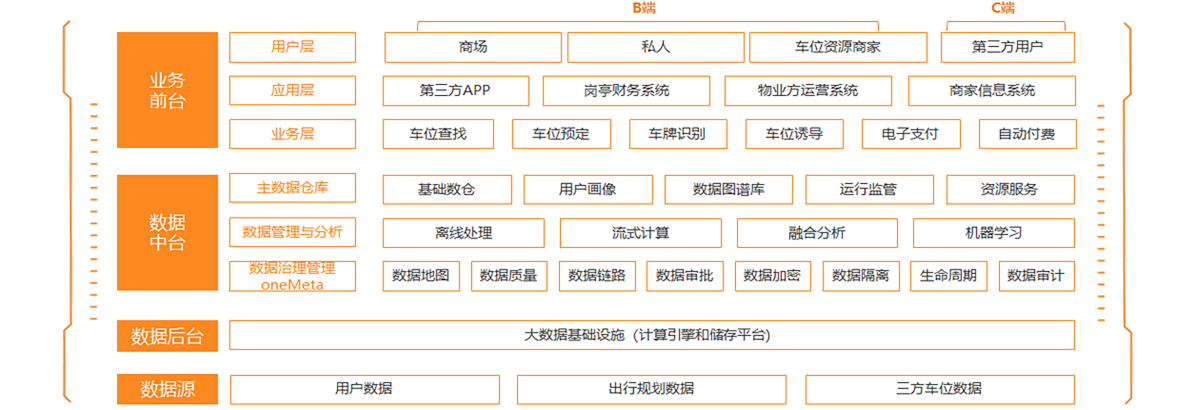1200x410 pixels.
Task: Click the 数据管理与分析 box
Action: [292, 232]
